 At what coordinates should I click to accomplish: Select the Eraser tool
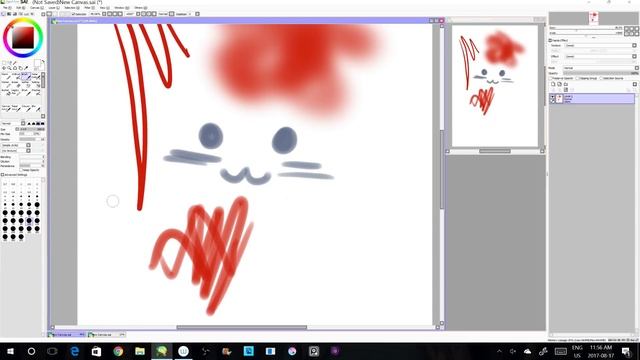coord(16,84)
